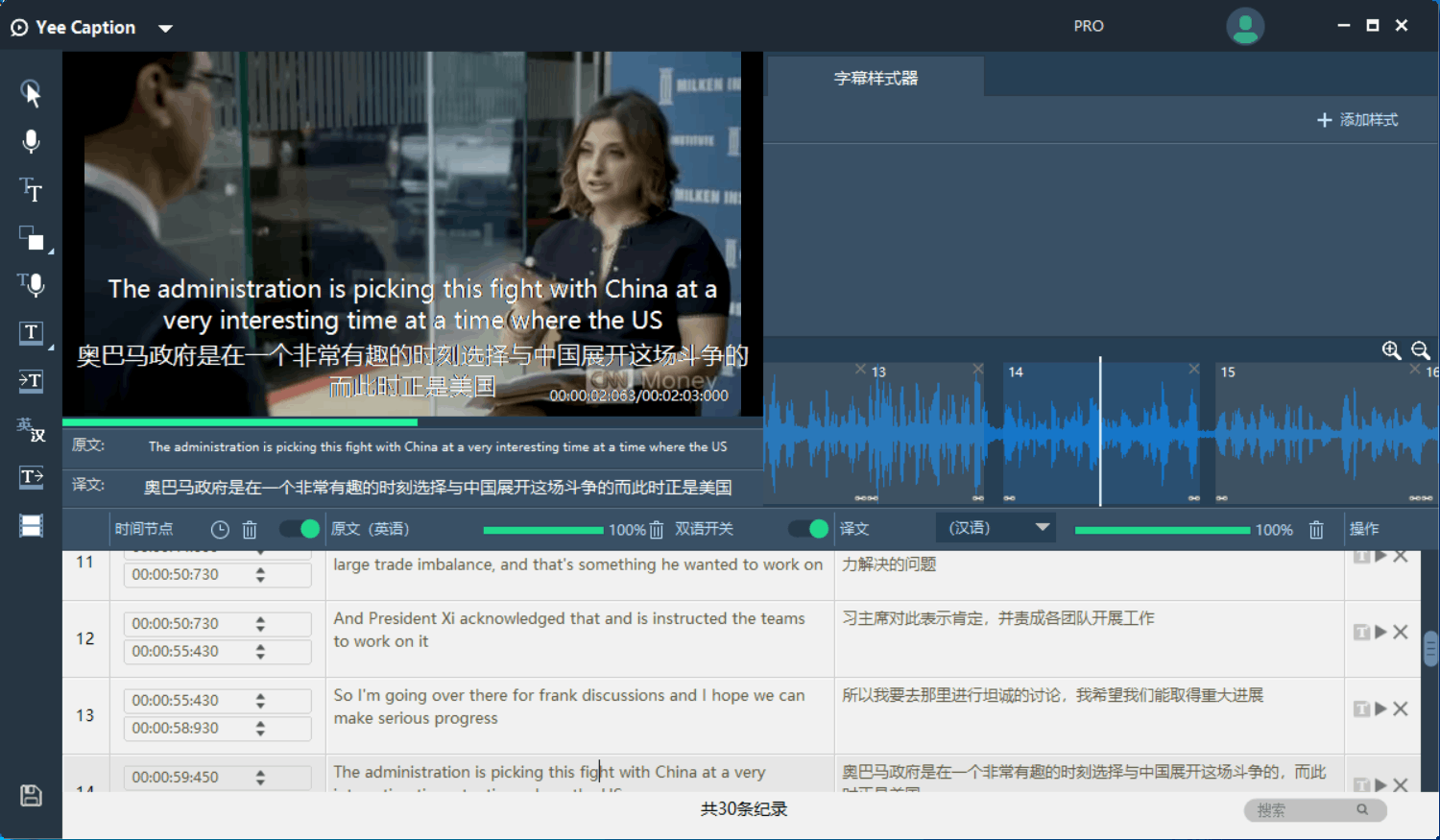Click trash icon beside 译文 100% slider
1440x840 pixels.
[x=1316, y=530]
